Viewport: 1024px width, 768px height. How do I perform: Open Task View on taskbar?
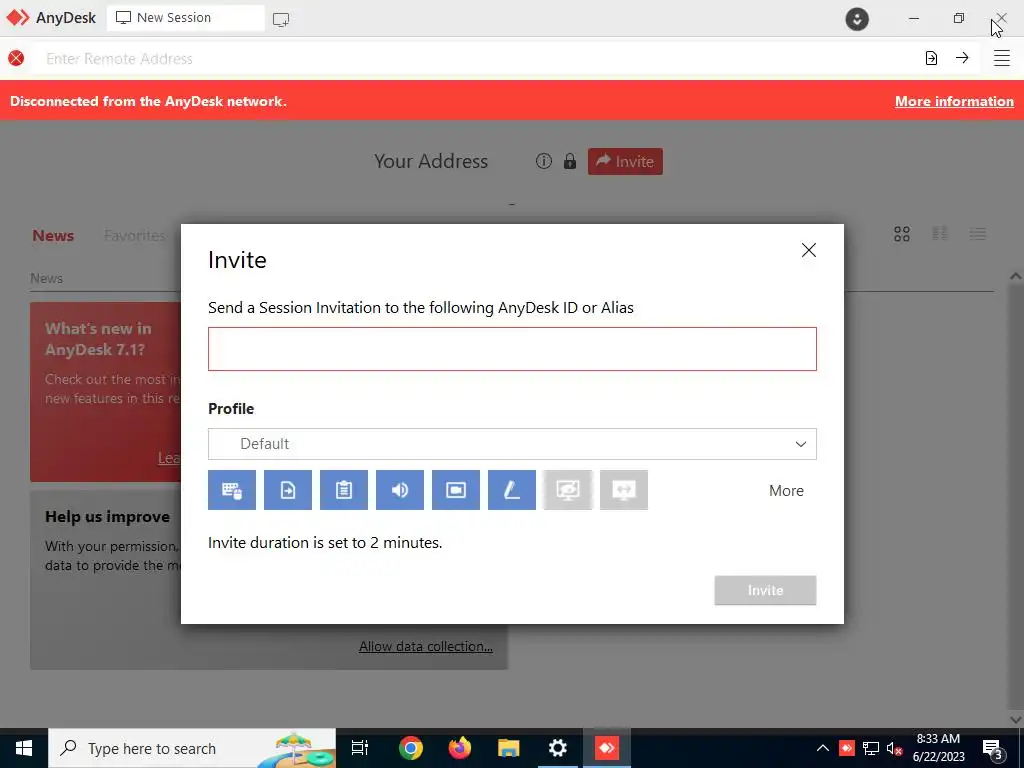[360, 748]
